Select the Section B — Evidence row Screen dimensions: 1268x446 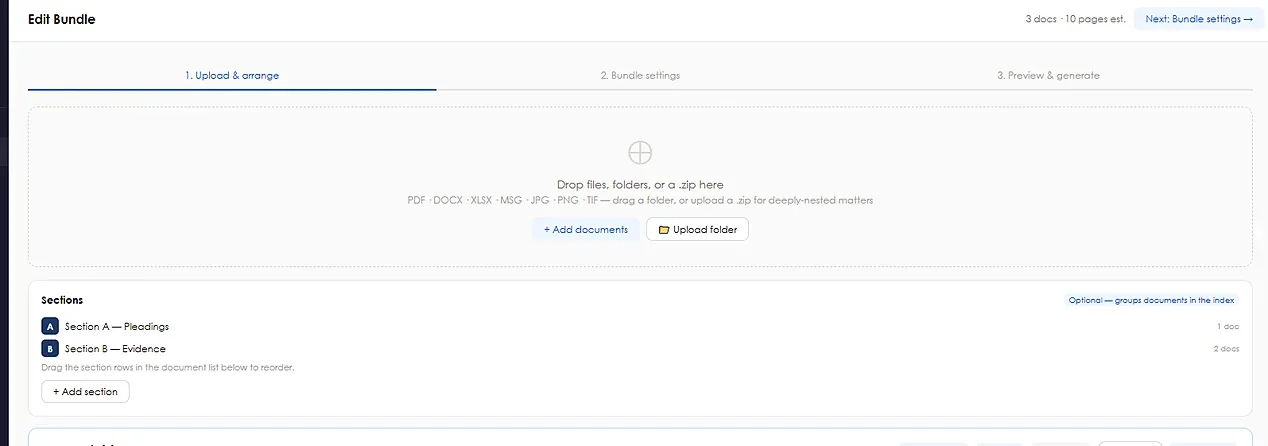coord(640,349)
